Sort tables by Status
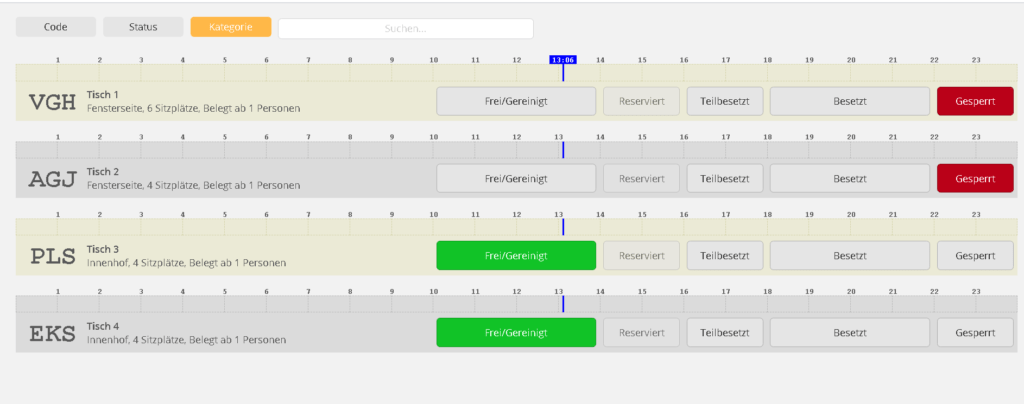Image resolution: width=1024 pixels, height=404 pixels. (x=143, y=27)
